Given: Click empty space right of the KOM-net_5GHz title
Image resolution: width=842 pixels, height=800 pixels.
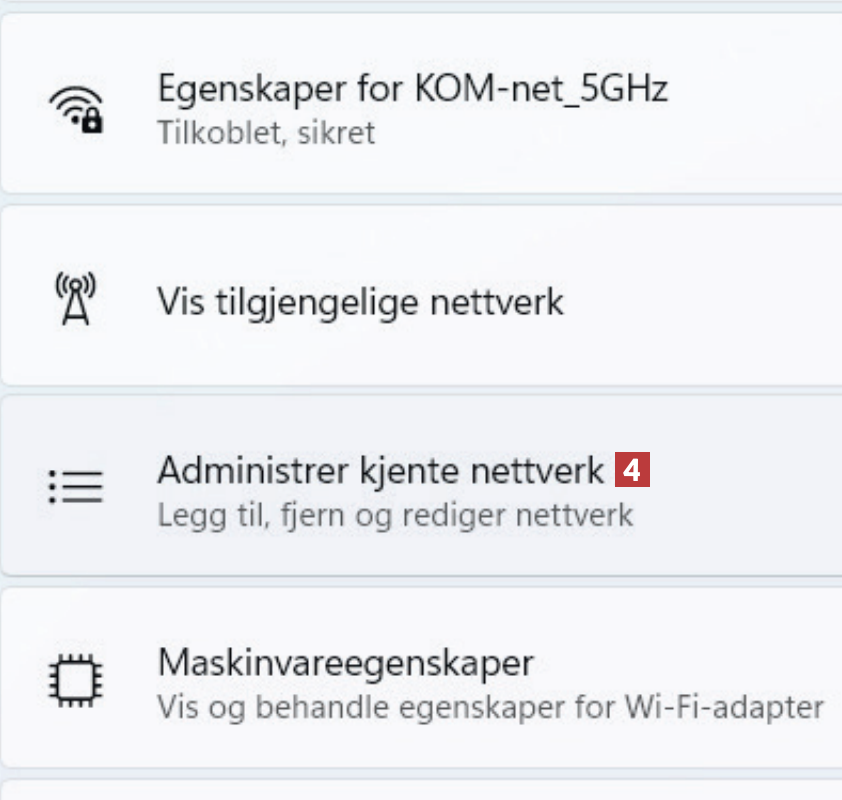Looking at the screenshot, I should (x=755, y=90).
